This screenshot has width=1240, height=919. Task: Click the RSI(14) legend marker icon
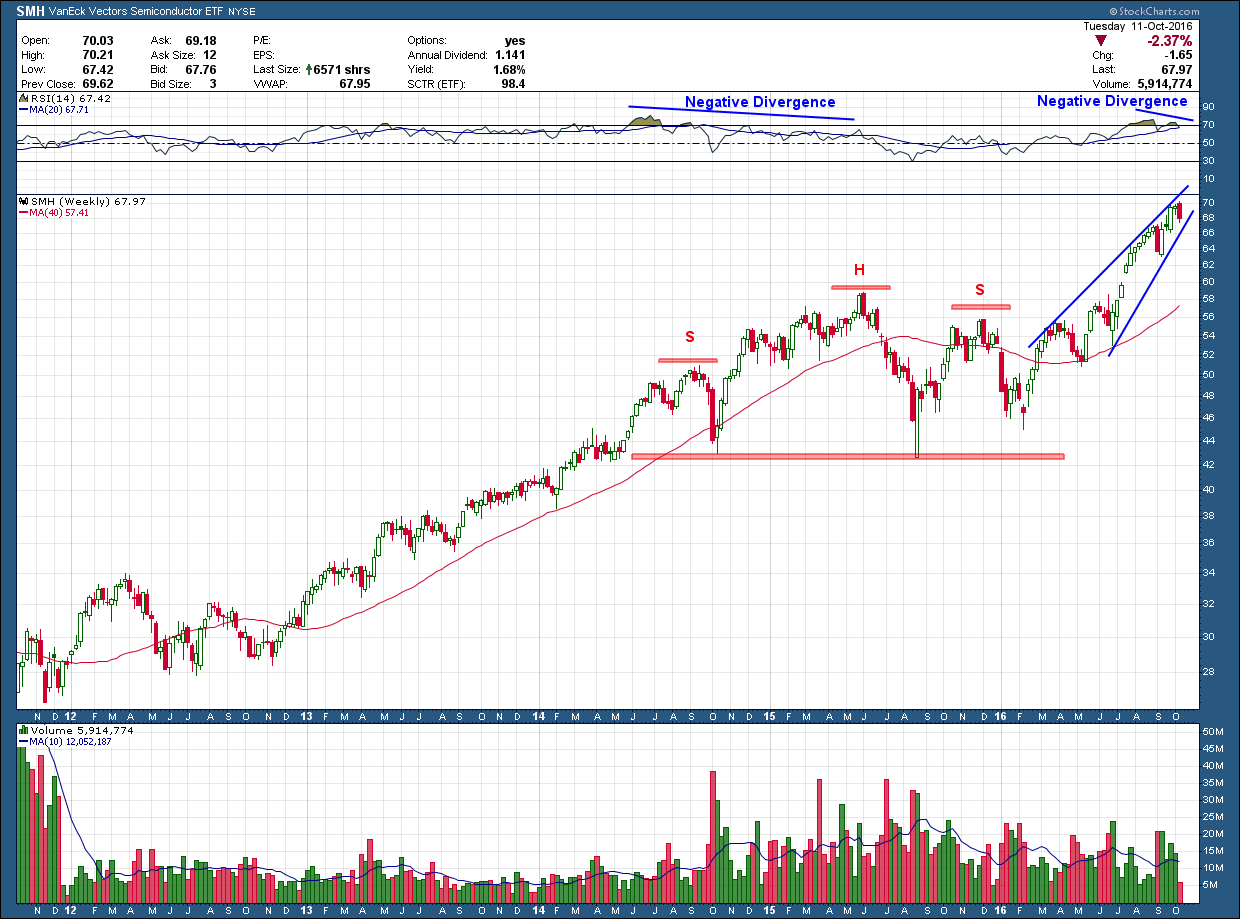pyautogui.click(x=25, y=98)
